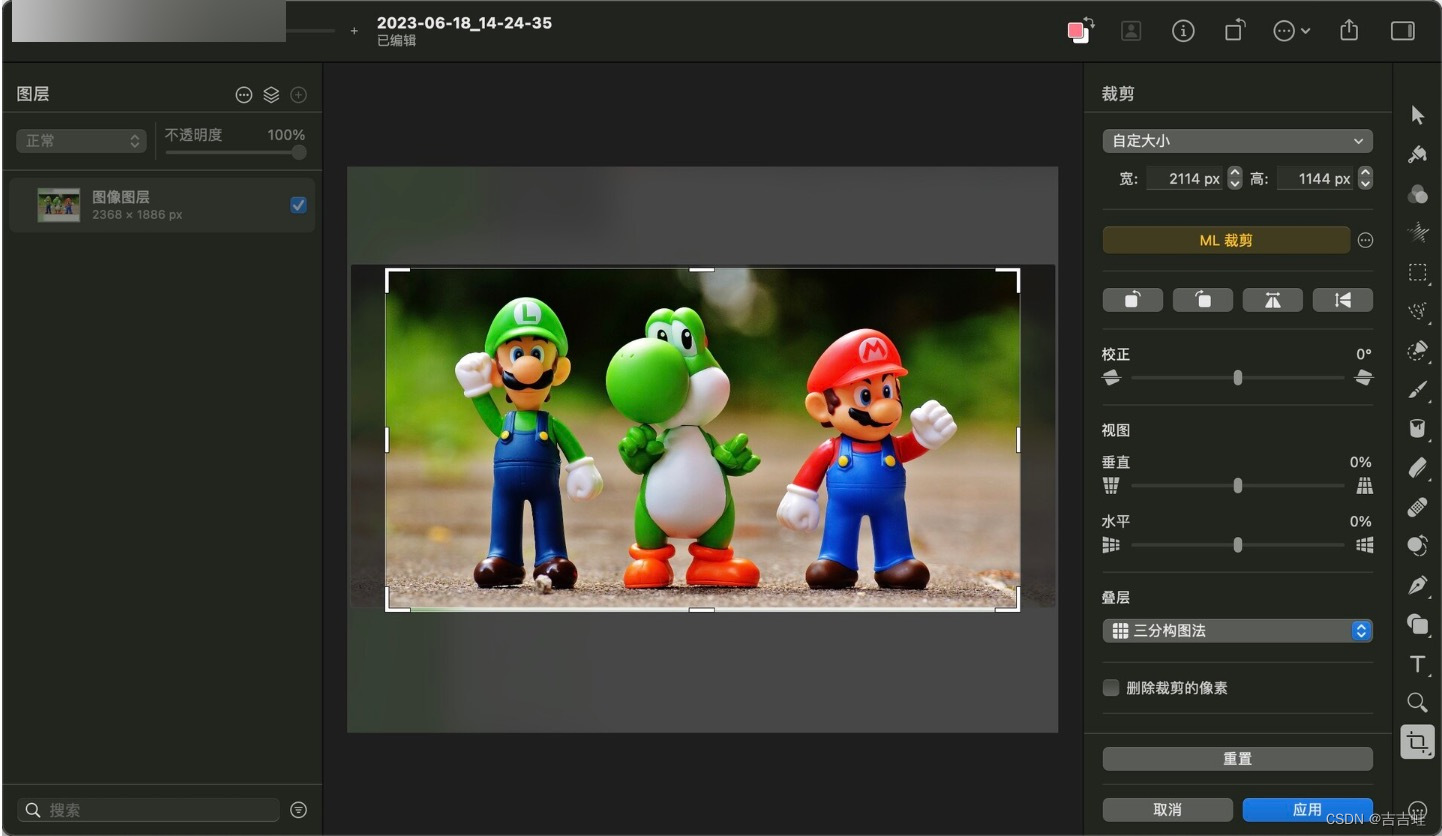
Task: Click the 垂直 perspective slider handle
Action: pos(1238,486)
